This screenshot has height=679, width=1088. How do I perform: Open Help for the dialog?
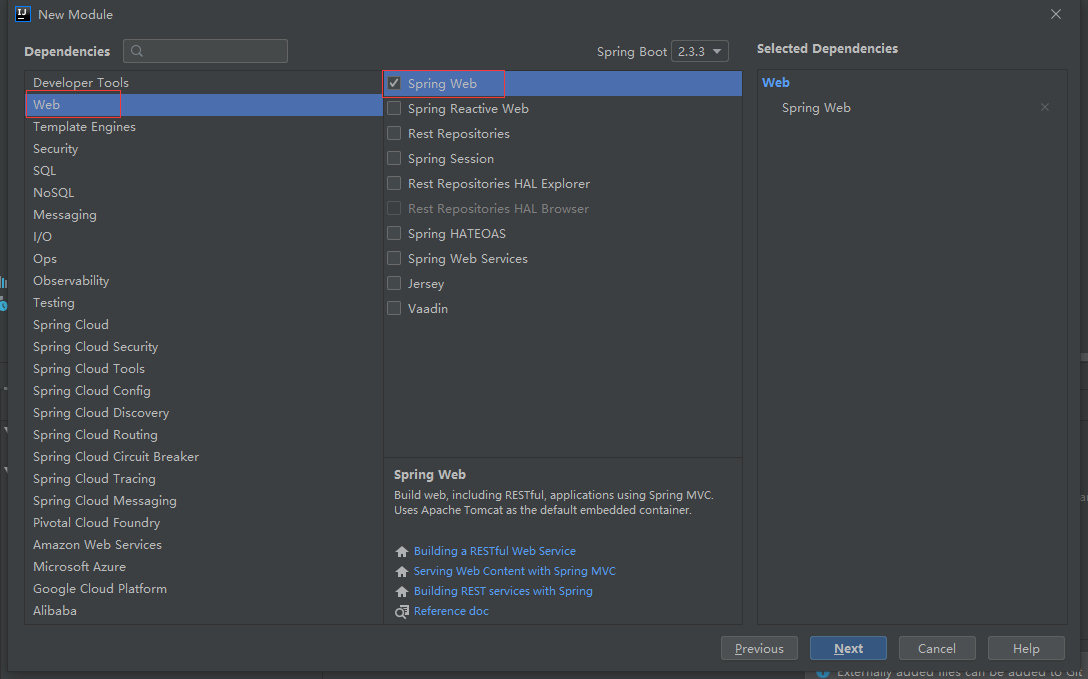click(1026, 648)
